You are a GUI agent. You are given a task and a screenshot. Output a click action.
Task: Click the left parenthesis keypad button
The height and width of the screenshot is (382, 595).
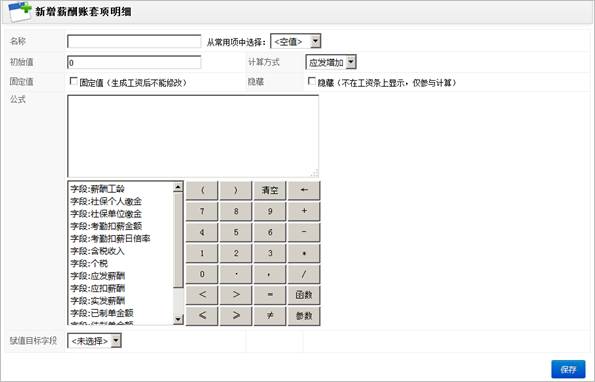coord(202,190)
